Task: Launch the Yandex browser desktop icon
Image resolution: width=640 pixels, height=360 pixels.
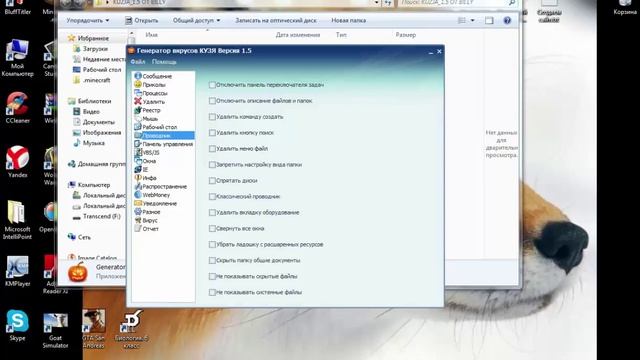Action: [x=18, y=162]
